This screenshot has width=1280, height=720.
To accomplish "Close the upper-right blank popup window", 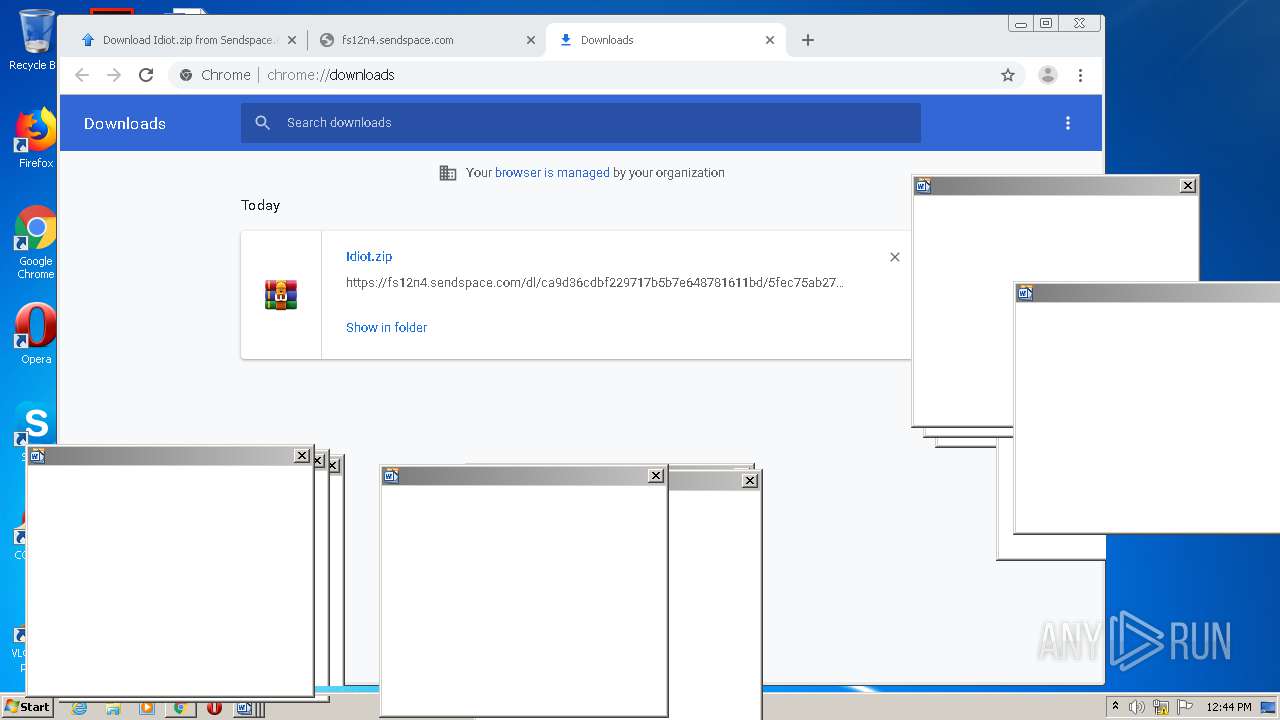I will click(x=1188, y=186).
